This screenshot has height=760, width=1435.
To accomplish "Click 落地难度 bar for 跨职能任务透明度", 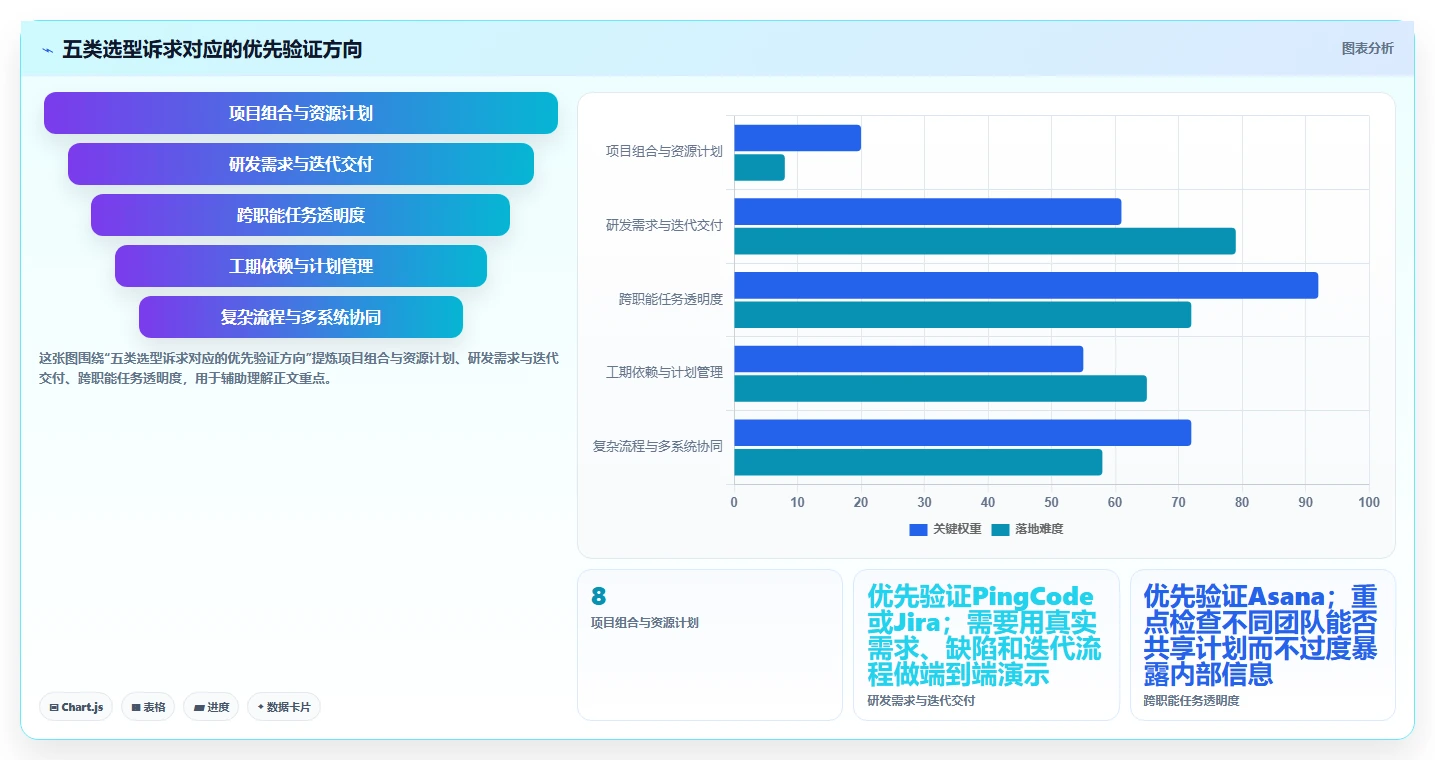I will pyautogui.click(x=962, y=314).
